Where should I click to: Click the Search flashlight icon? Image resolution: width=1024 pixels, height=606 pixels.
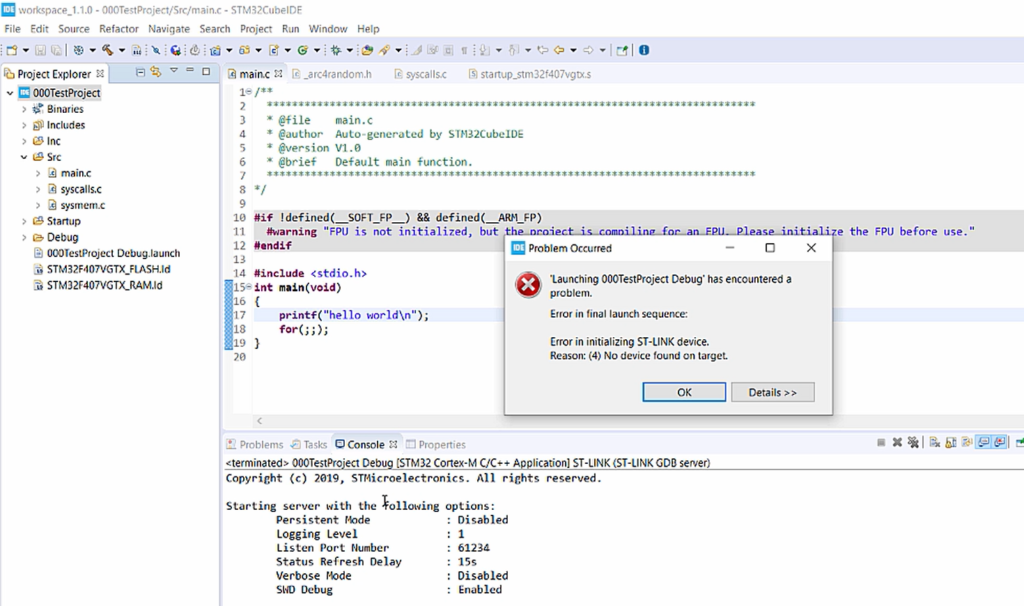pos(385,50)
